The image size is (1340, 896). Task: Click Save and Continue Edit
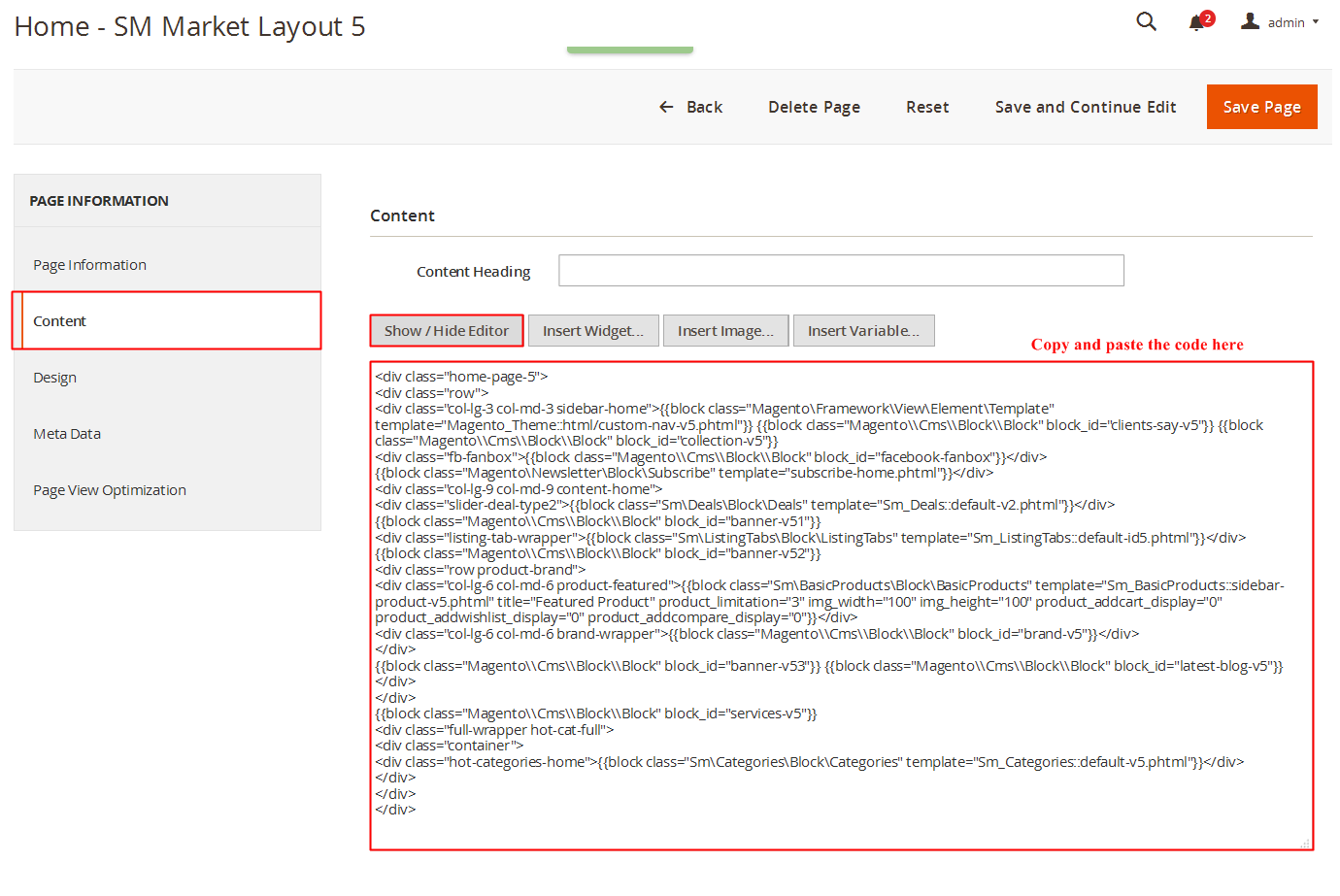coord(1085,107)
